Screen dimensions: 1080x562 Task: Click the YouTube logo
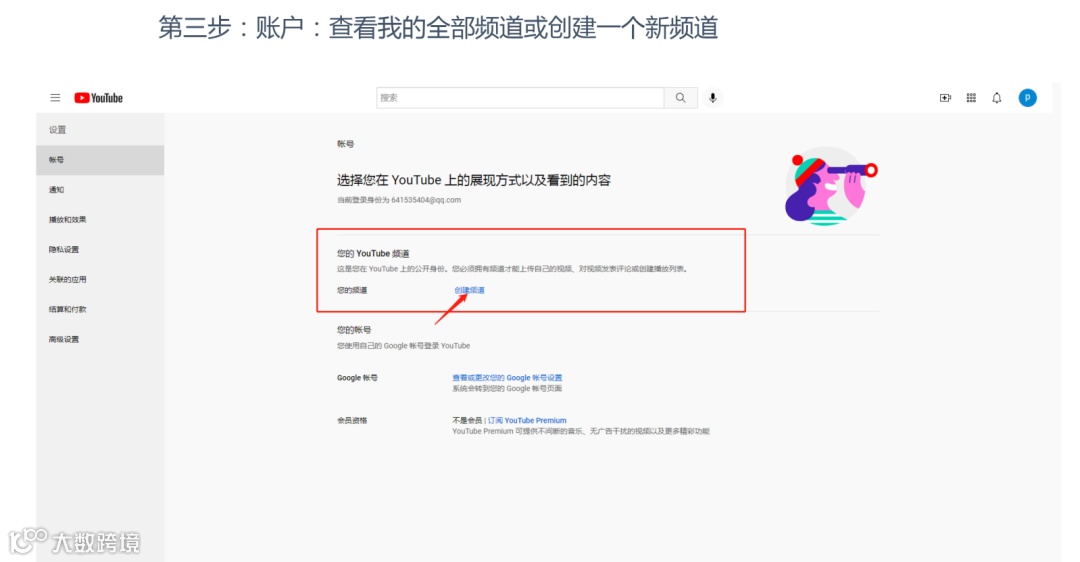click(98, 98)
